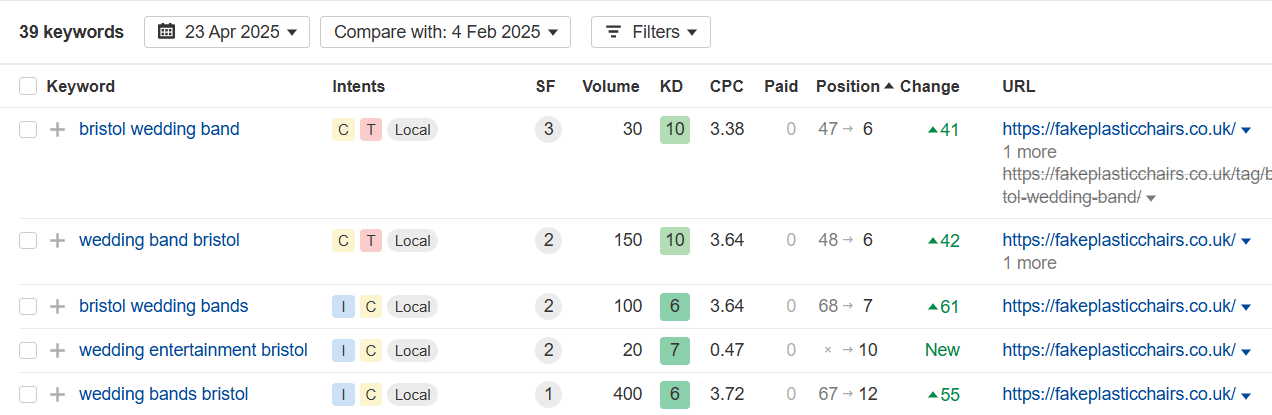This screenshot has height=415, width=1272.
Task: Open SF badge 1 for wedding bands bristol
Action: pos(548,395)
